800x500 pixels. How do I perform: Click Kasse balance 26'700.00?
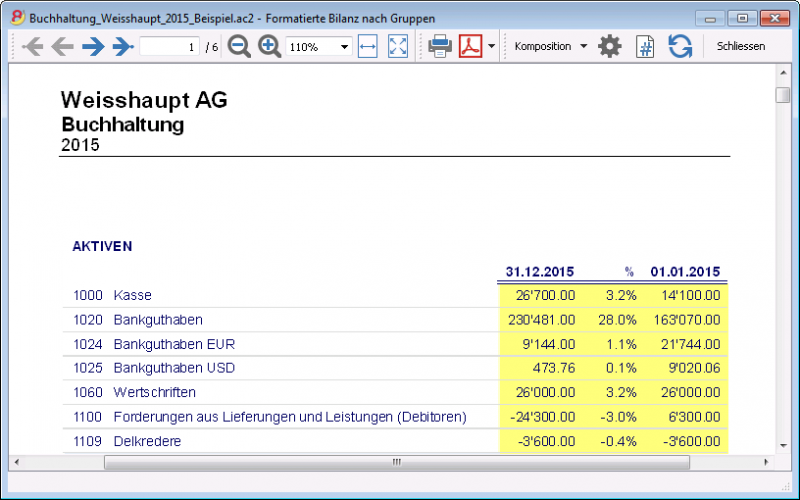click(545, 295)
